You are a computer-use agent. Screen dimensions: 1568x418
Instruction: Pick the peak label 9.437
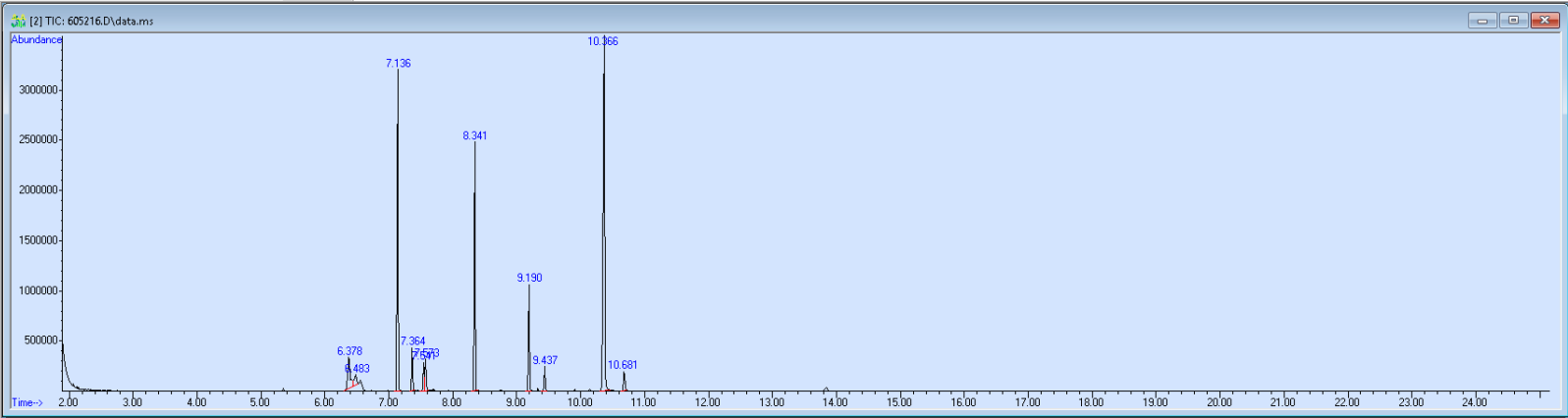[x=545, y=360]
